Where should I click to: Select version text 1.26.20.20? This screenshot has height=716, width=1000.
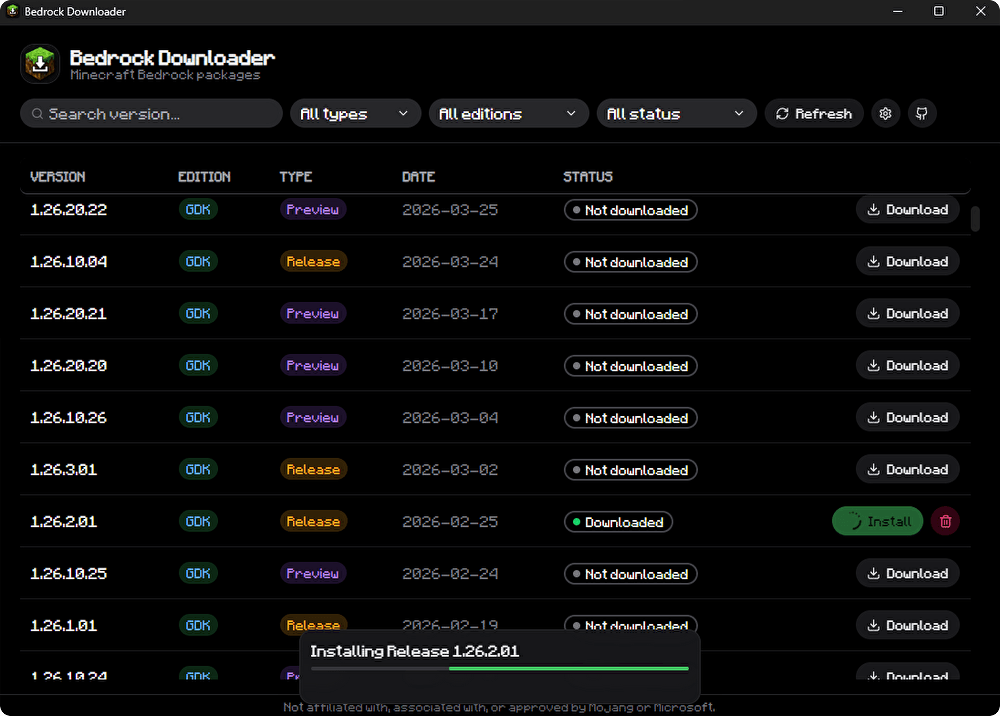[x=69, y=365]
